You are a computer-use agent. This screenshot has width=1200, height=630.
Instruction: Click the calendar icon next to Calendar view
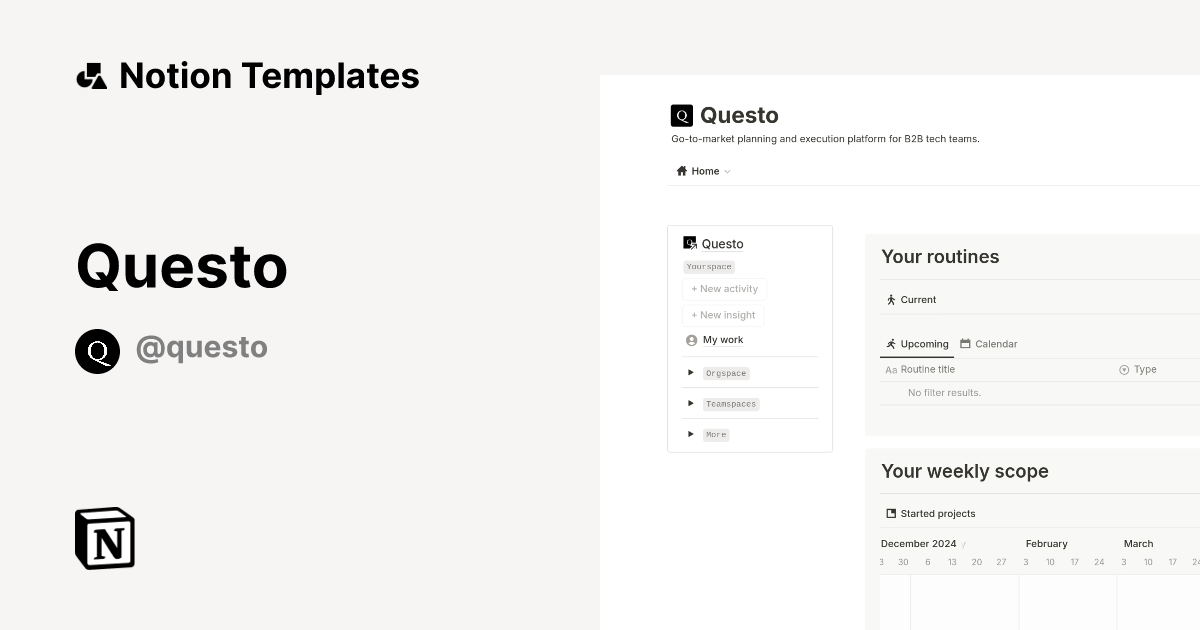click(x=964, y=343)
